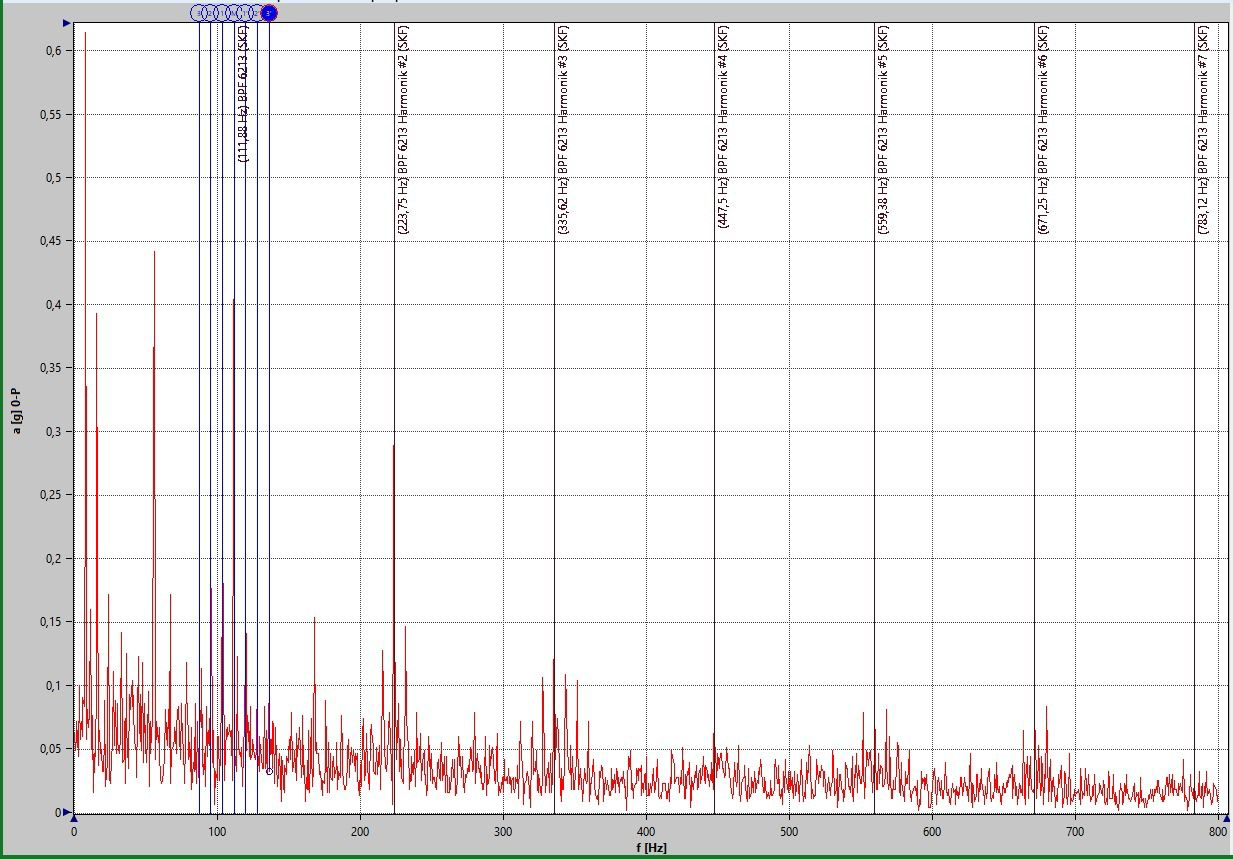Click the blue triangle at X-axis right end

click(x=1226, y=818)
